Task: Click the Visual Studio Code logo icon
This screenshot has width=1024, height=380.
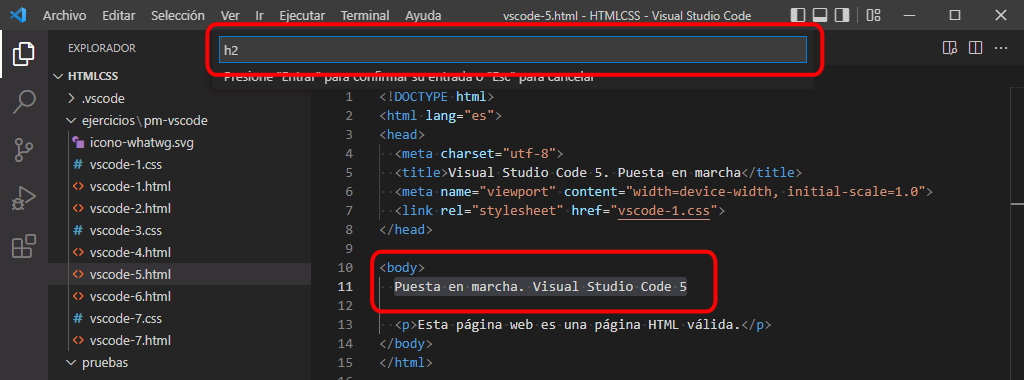Action: (18, 15)
